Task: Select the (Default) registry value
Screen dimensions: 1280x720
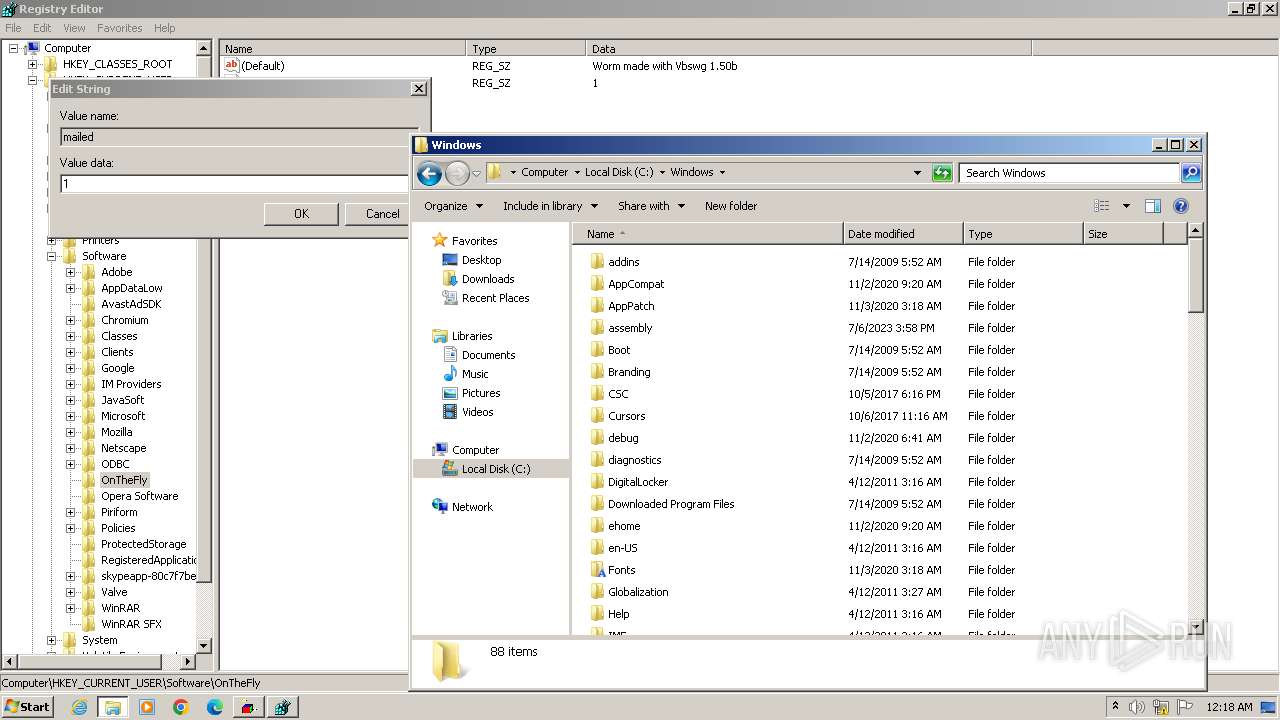Action: [263, 66]
